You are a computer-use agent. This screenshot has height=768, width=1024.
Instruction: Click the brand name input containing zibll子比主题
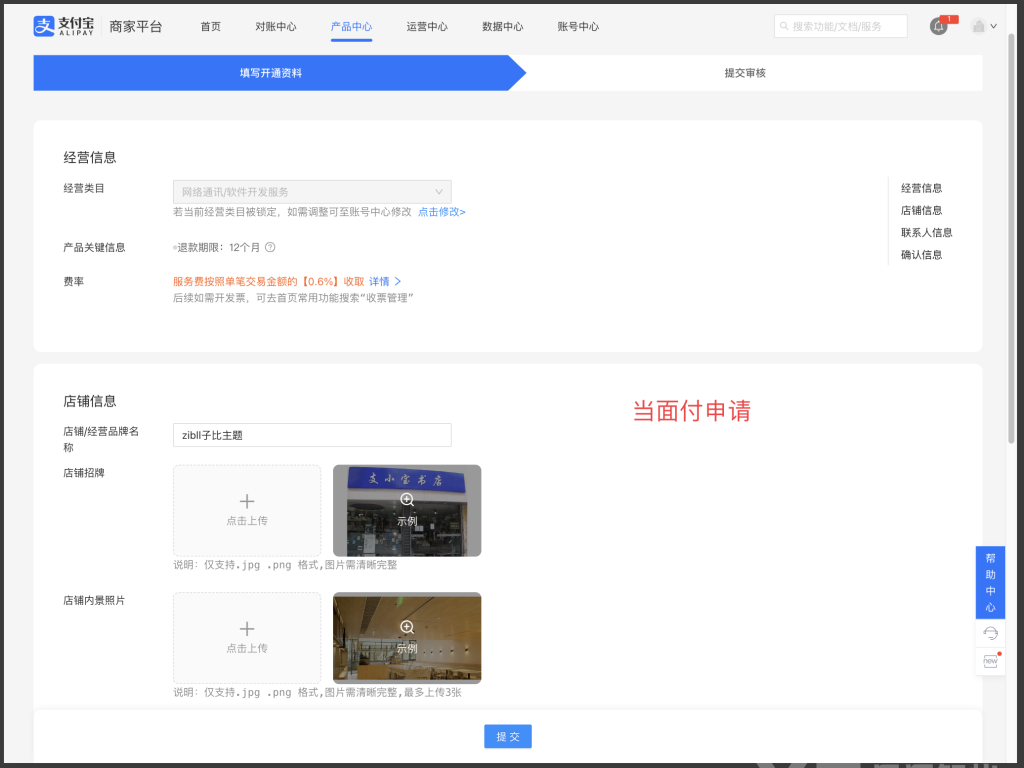coord(312,435)
